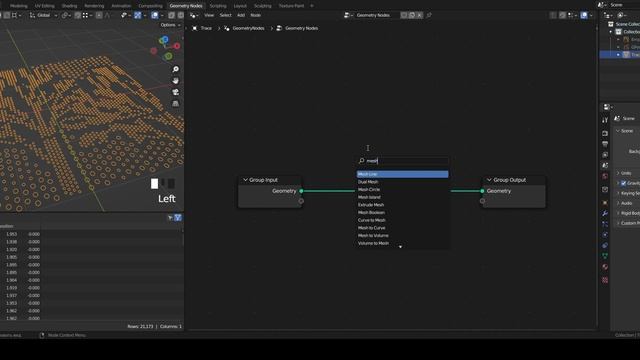Toggle viewport X-ray button
Viewport: 640px width, 360px height.
click(171, 15)
